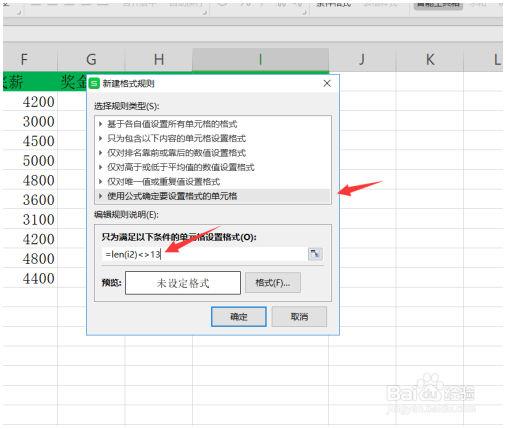This screenshot has width=506, height=429.
Task: Confirm with the 确定 button
Action: 239,317
